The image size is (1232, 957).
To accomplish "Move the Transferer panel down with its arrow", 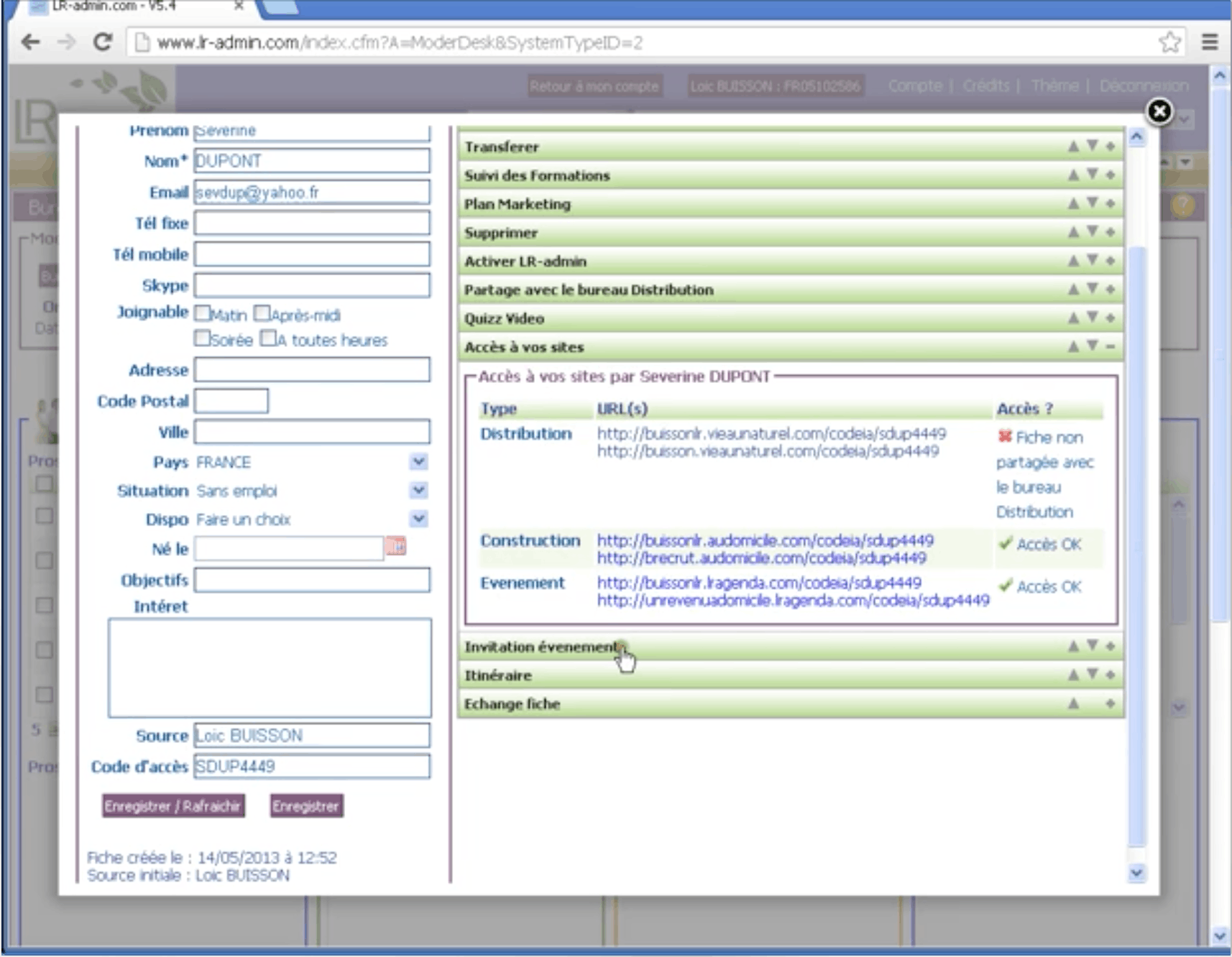I will 1093,146.
